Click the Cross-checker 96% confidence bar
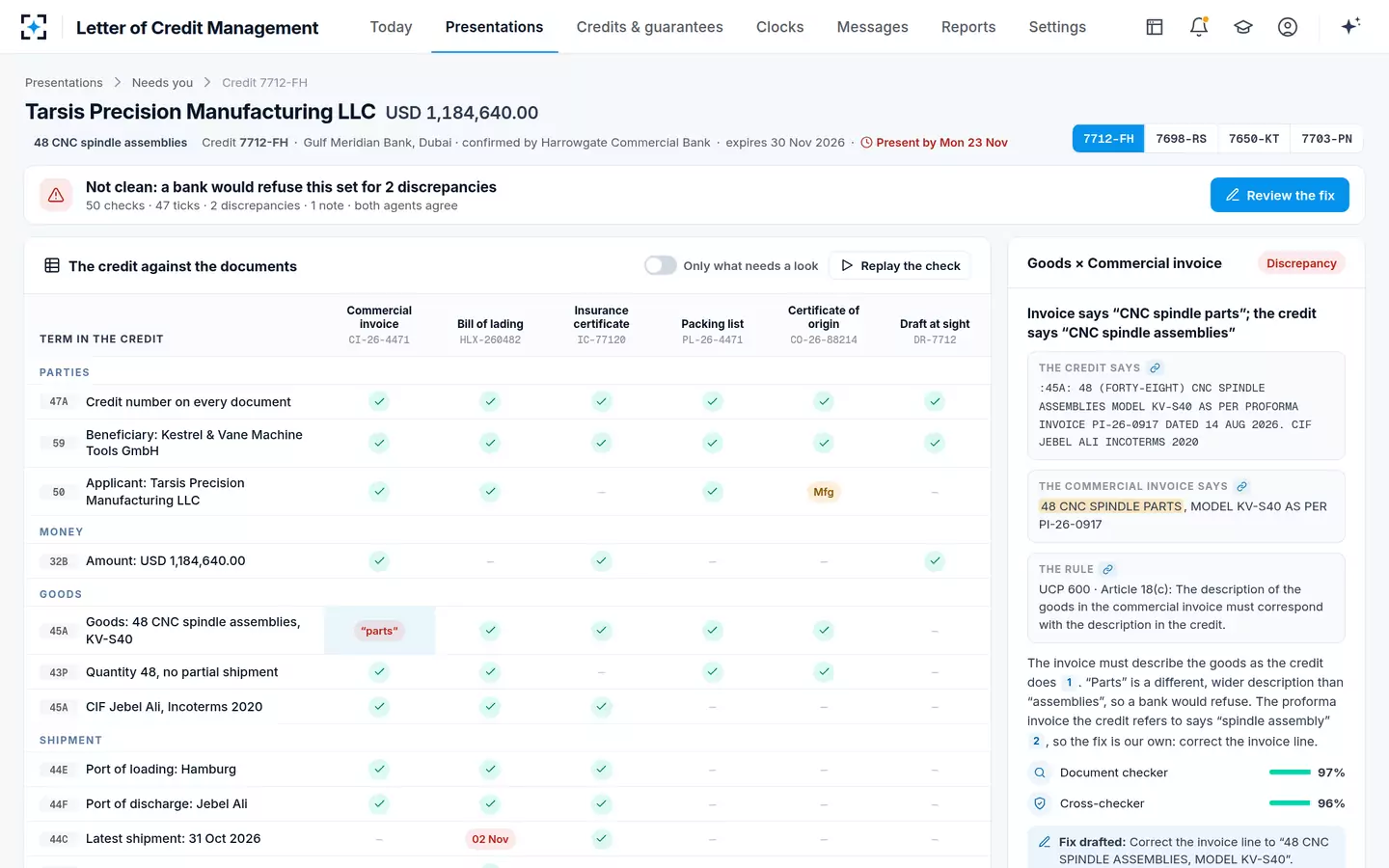This screenshot has width=1389, height=868. (x=1290, y=803)
